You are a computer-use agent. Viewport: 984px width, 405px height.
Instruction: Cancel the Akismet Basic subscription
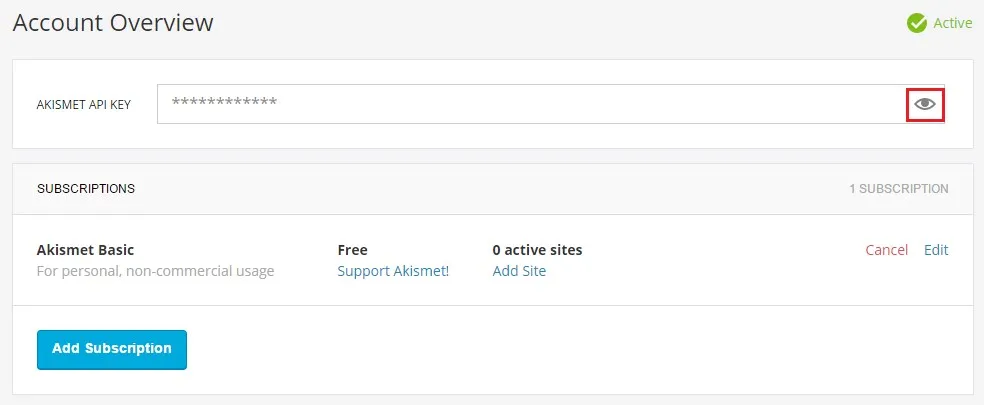[x=886, y=250]
